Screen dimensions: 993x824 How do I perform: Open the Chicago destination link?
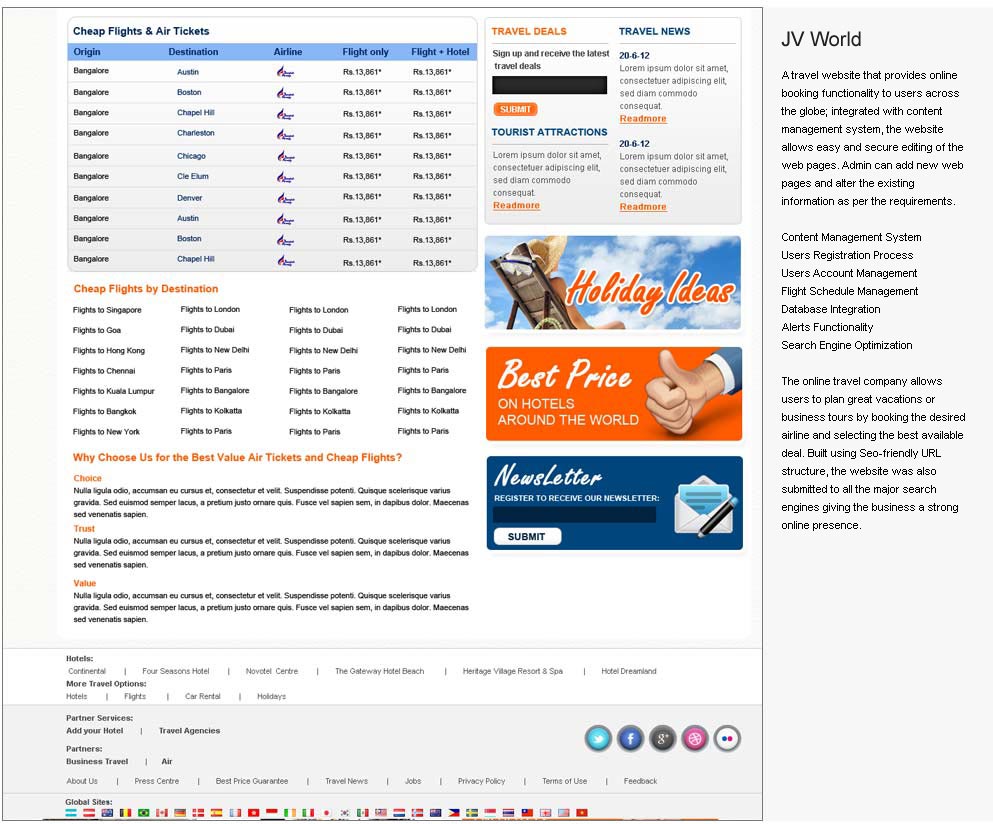pyautogui.click(x=191, y=156)
